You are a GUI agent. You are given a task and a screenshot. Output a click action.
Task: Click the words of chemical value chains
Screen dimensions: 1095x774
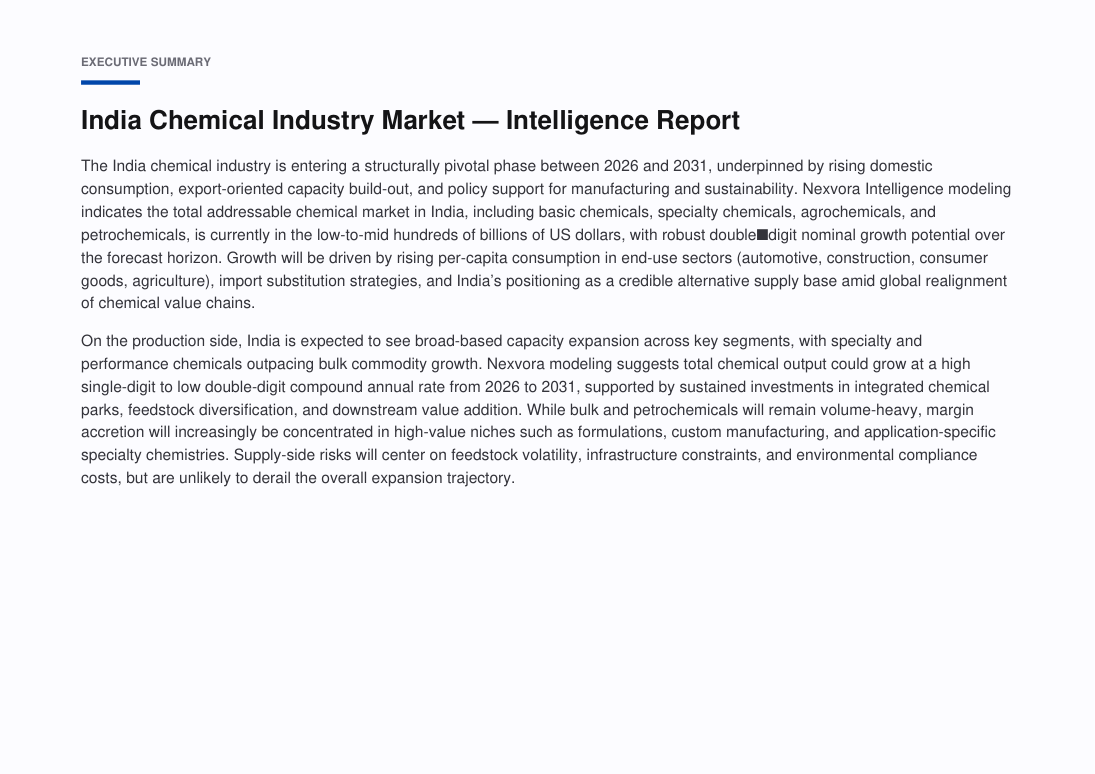pyautogui.click(x=168, y=303)
